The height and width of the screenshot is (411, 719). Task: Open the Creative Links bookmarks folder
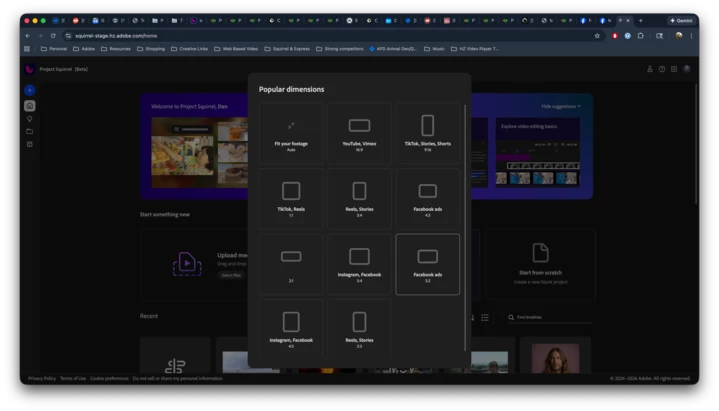(189, 49)
